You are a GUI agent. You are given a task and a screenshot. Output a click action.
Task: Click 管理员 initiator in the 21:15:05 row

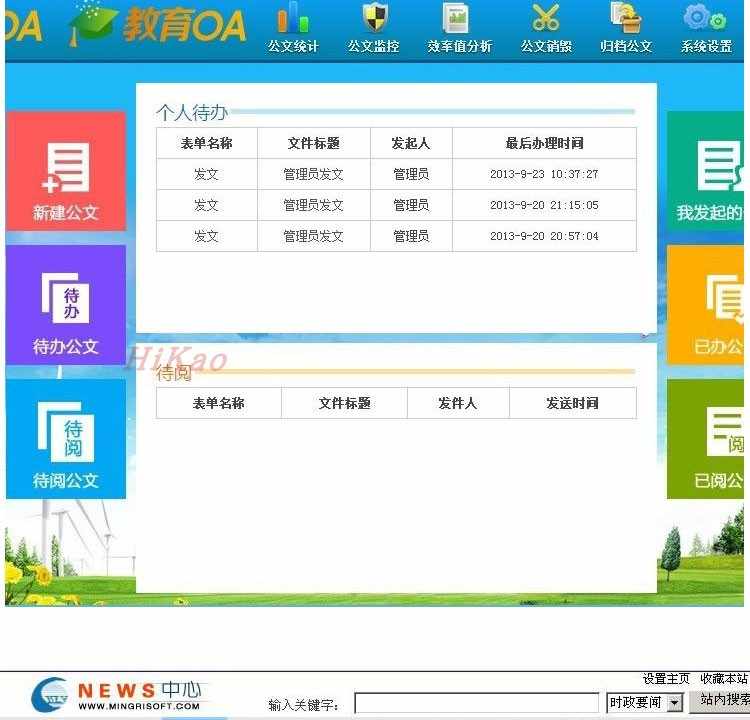pyautogui.click(x=411, y=205)
